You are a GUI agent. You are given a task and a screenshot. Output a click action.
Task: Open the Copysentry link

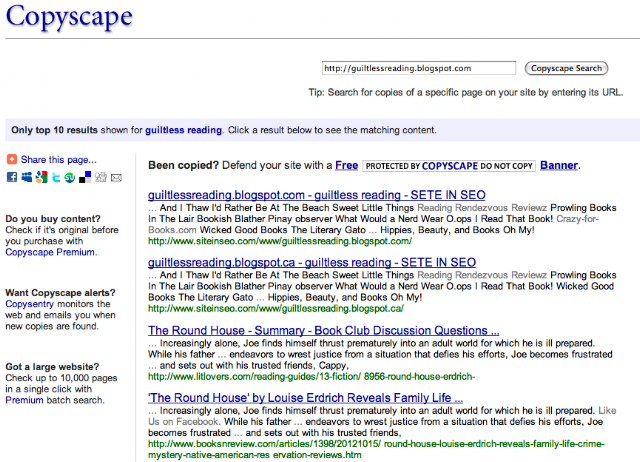[x=29, y=304]
